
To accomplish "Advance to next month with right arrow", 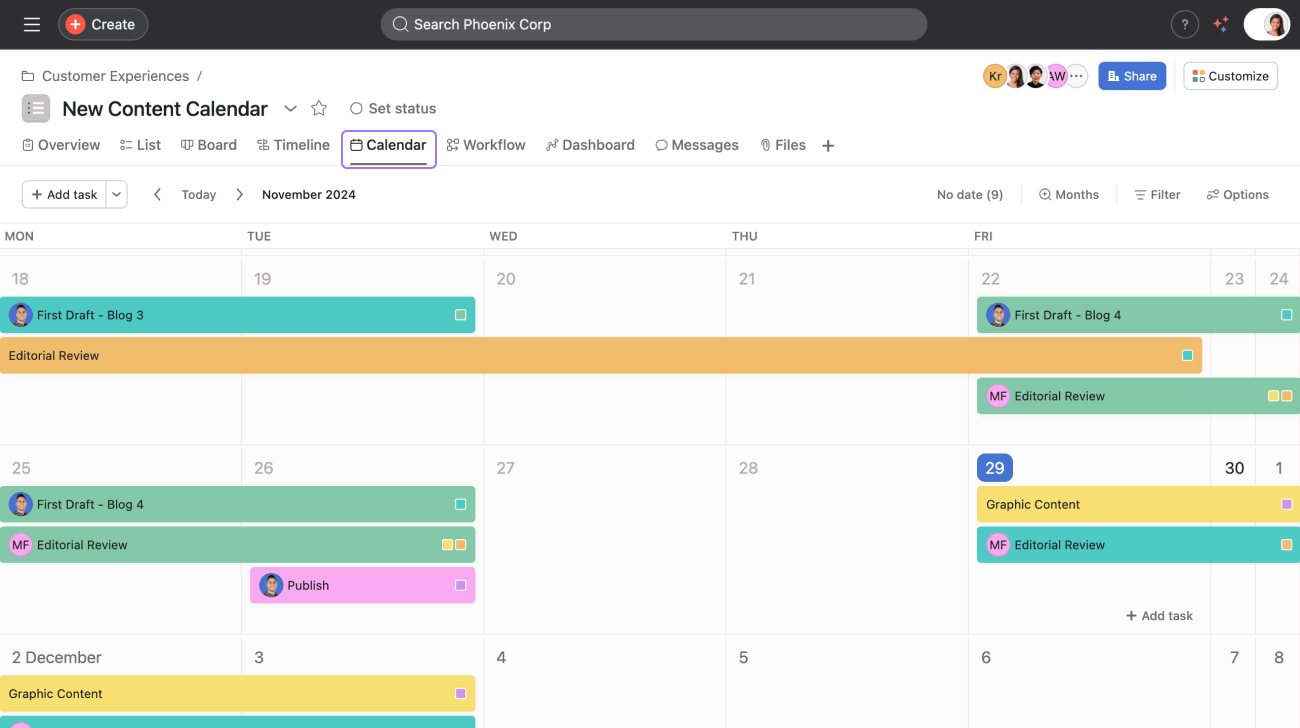I will tap(239, 195).
